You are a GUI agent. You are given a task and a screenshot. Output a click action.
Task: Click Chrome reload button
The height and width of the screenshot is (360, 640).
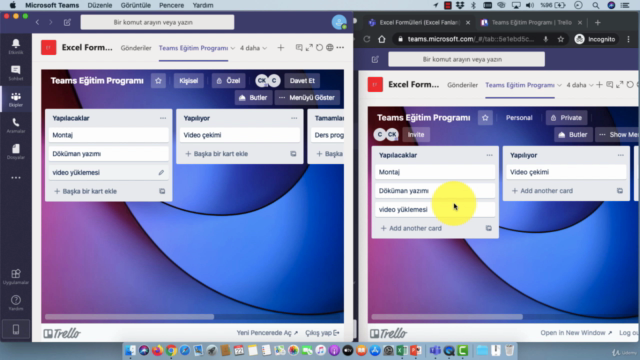(x=367, y=39)
